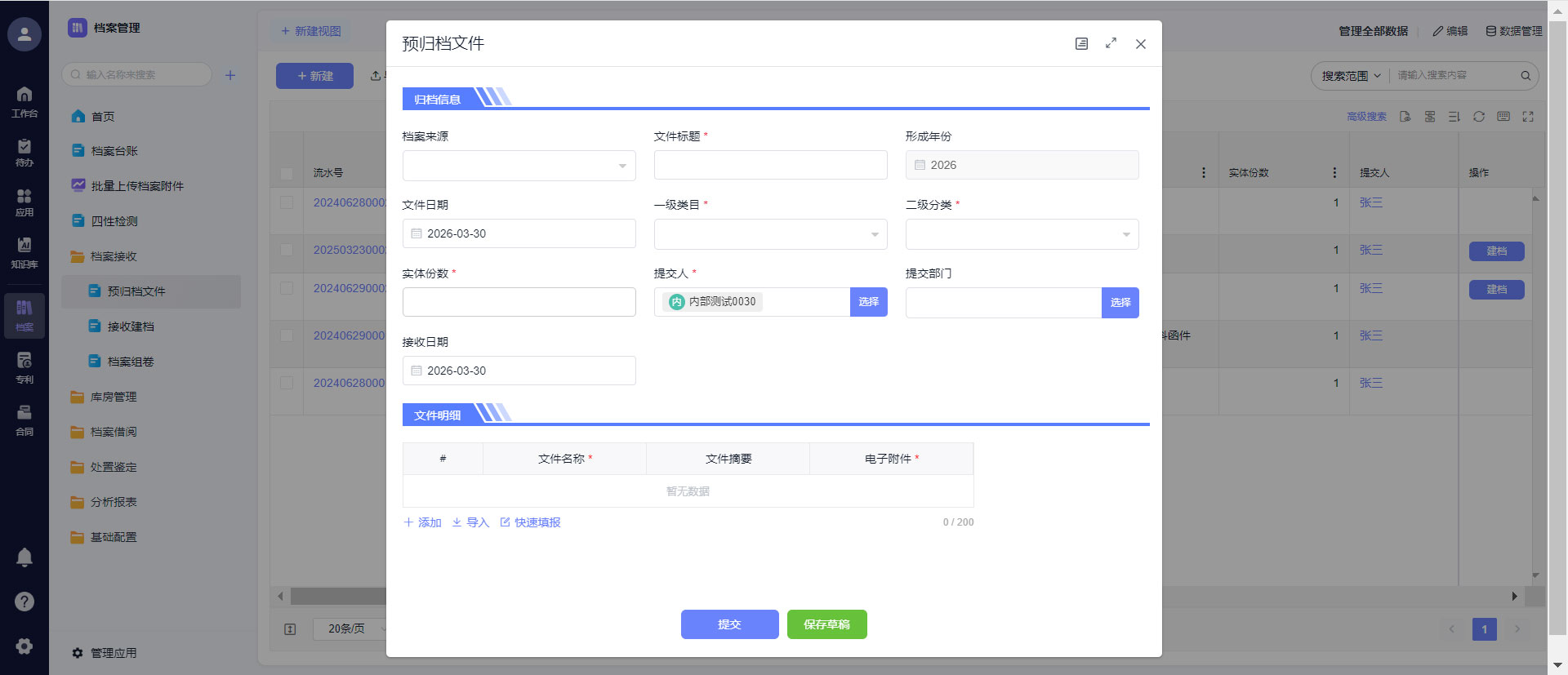Expand the dialog to fullscreen
1568x675 pixels.
1111,43
